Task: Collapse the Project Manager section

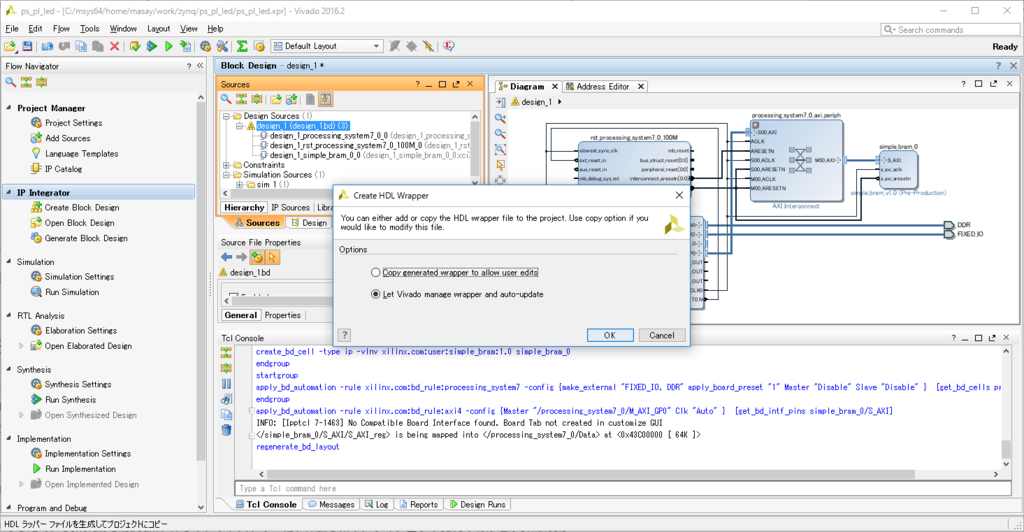Action: tap(8, 108)
